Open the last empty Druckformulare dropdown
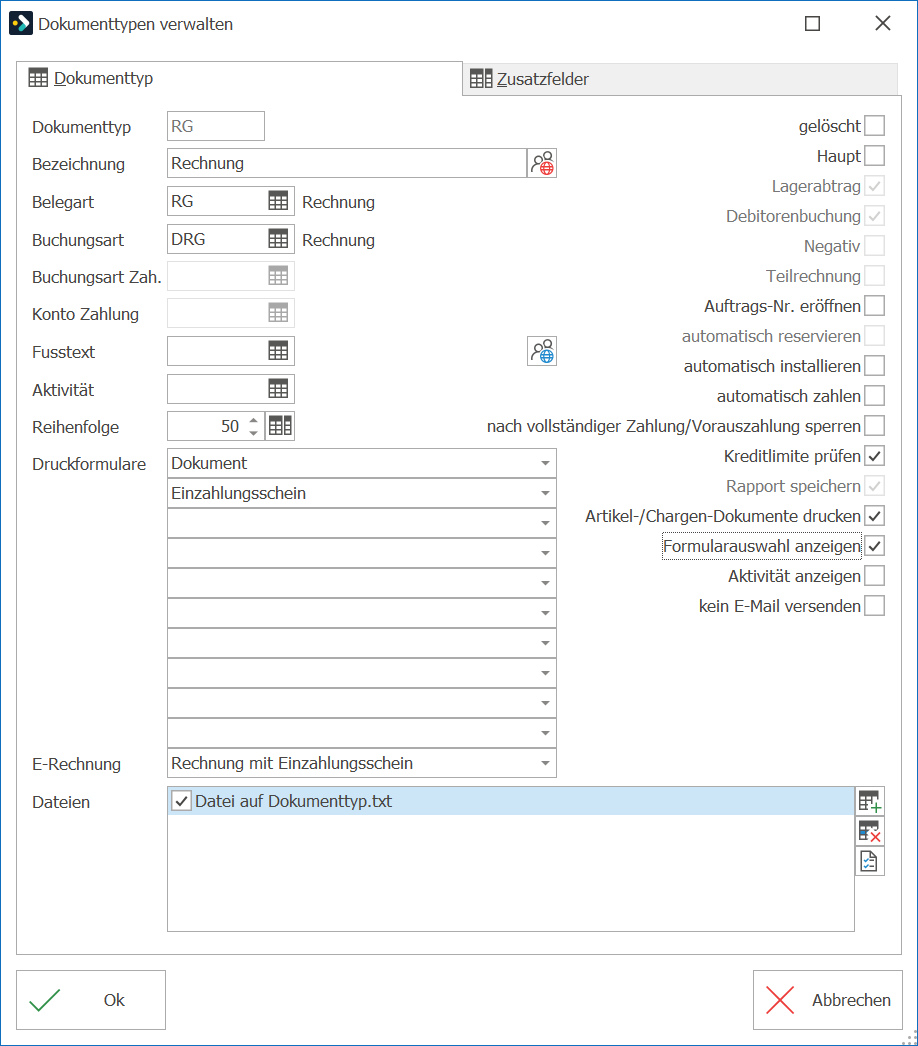 pyautogui.click(x=545, y=733)
